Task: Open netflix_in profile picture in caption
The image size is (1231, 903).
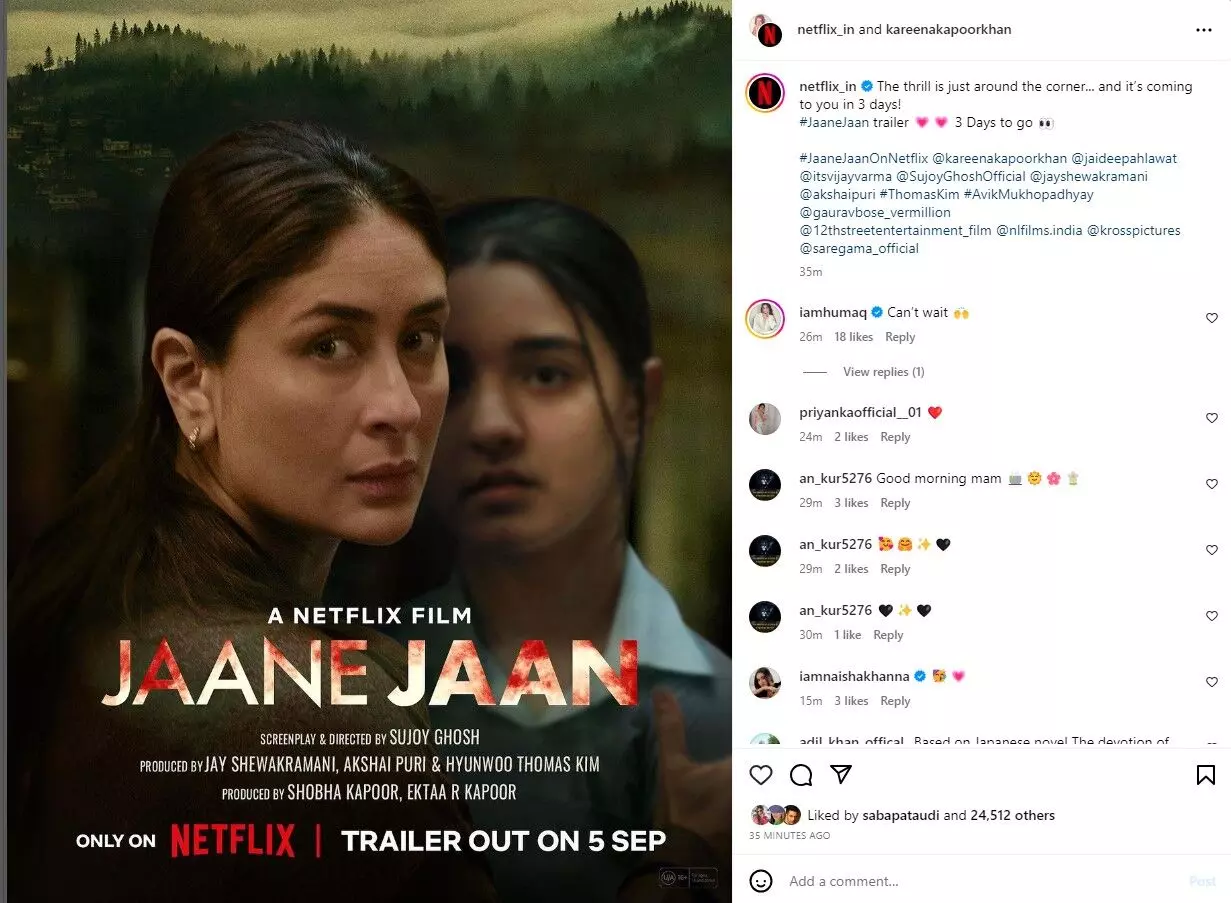Action: (x=765, y=93)
